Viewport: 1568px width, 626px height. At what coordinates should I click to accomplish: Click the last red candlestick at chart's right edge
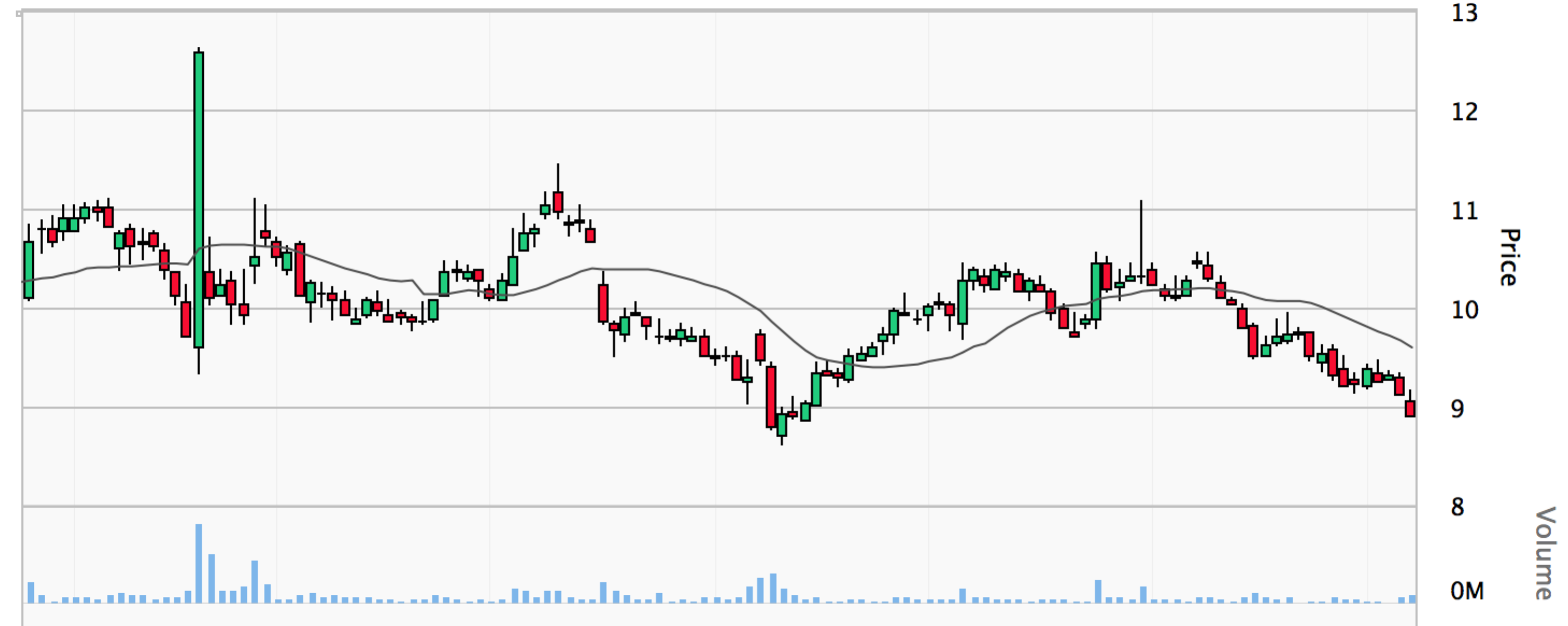[x=1410, y=408]
